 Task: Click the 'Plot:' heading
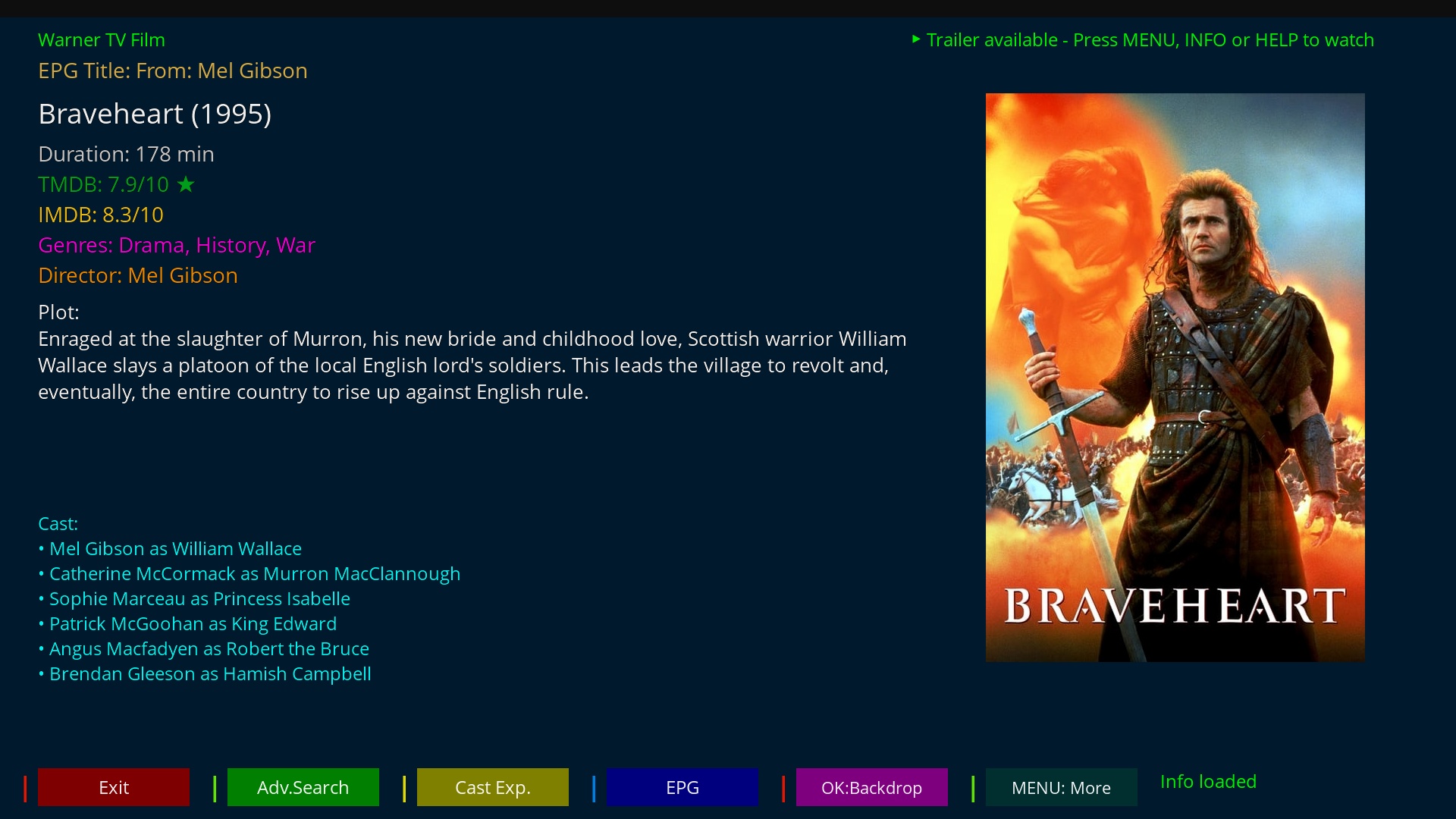(58, 312)
